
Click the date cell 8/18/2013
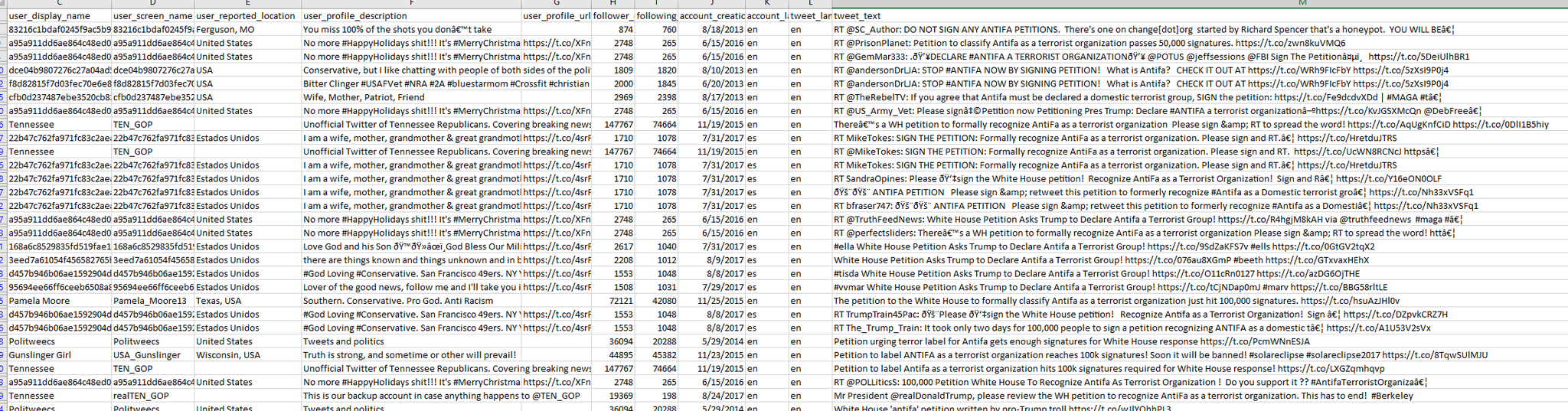(x=711, y=30)
